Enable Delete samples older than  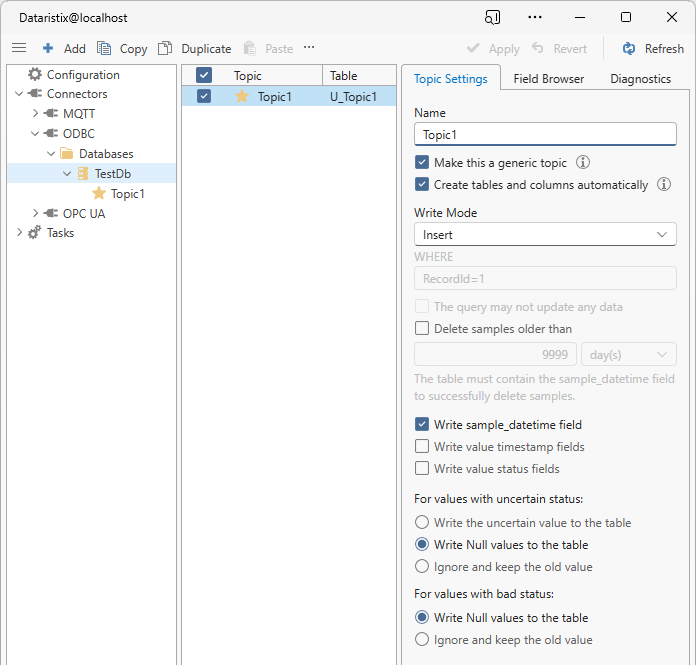pos(422,329)
